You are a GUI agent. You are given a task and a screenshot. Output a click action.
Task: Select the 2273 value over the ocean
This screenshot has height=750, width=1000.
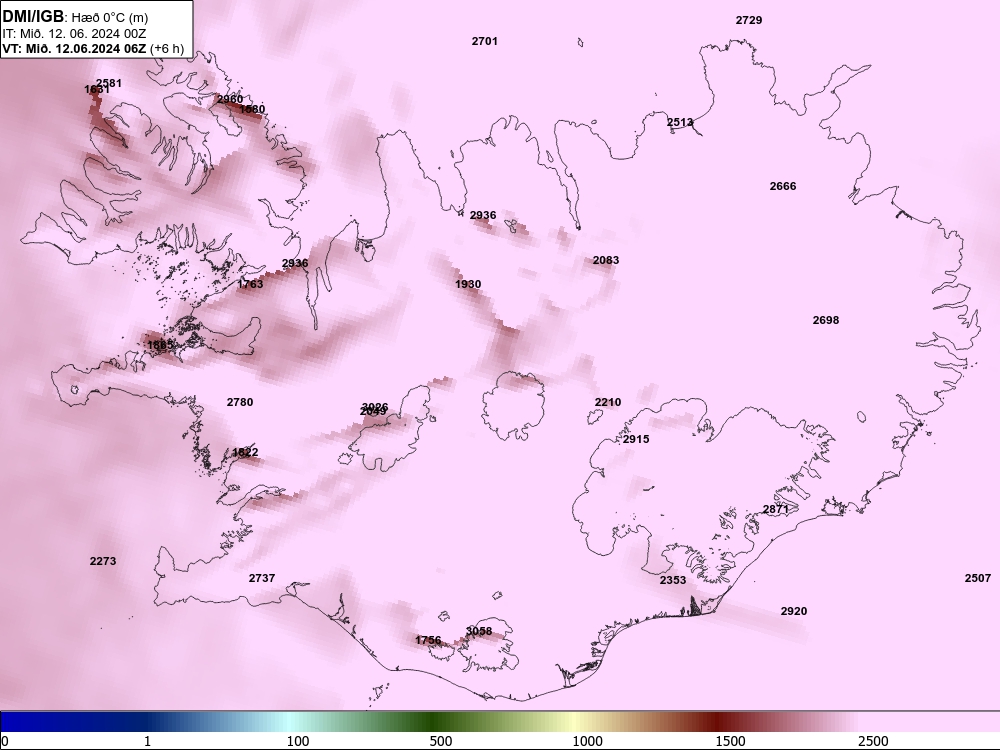tap(103, 561)
